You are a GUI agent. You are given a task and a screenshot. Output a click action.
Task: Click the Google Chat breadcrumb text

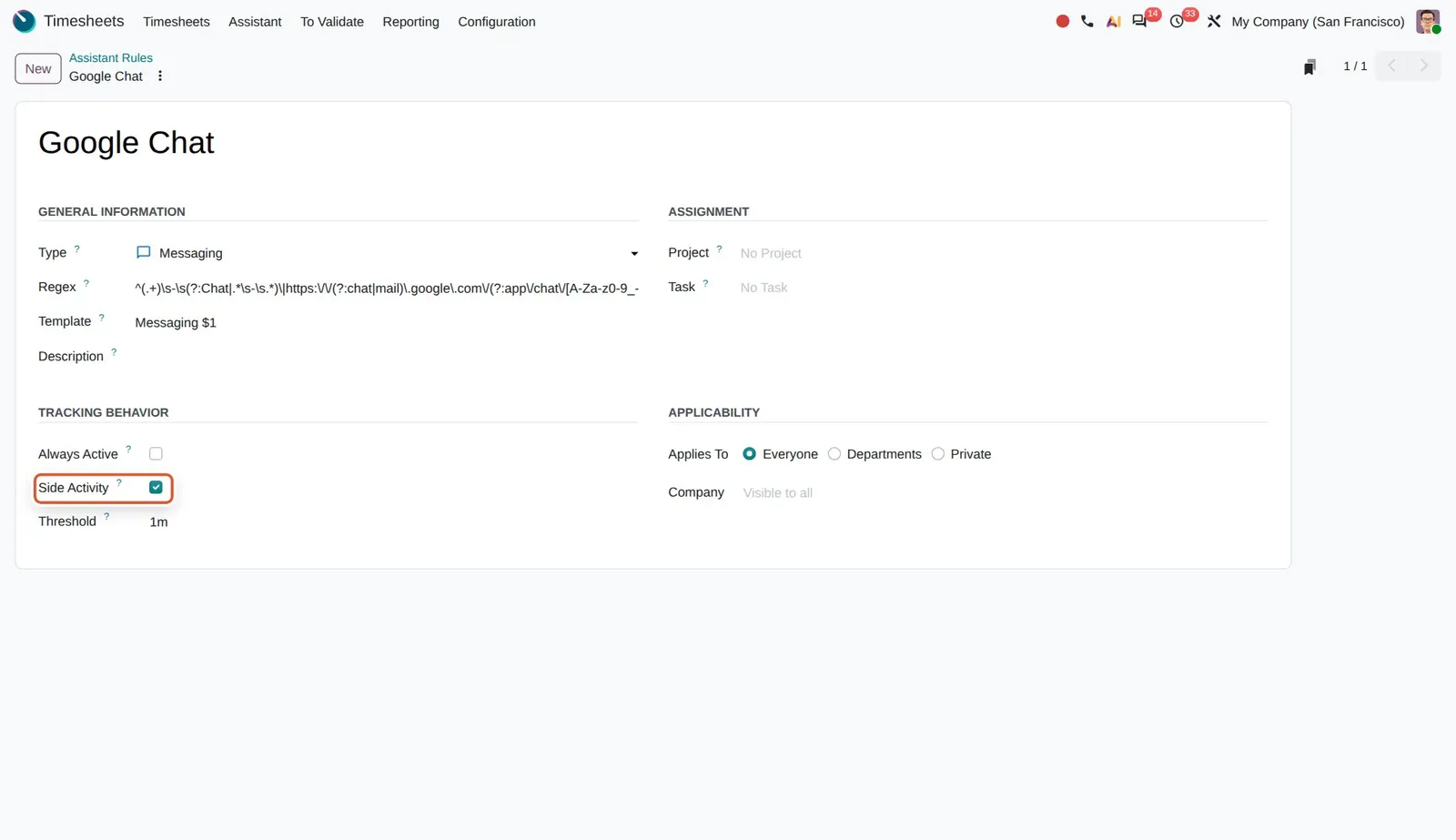pyautogui.click(x=106, y=76)
